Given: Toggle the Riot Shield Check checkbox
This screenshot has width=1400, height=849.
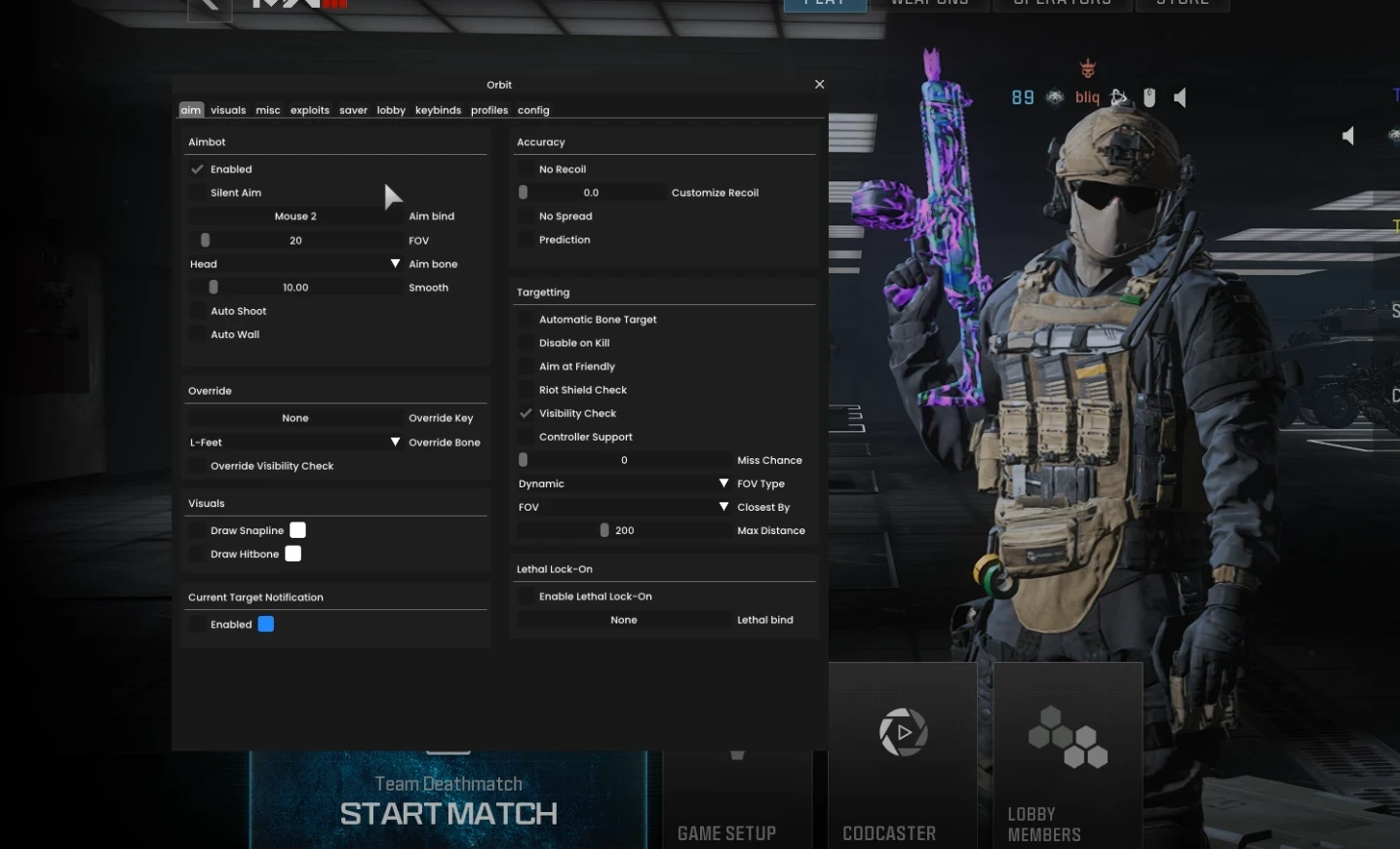Looking at the screenshot, I should 526,390.
